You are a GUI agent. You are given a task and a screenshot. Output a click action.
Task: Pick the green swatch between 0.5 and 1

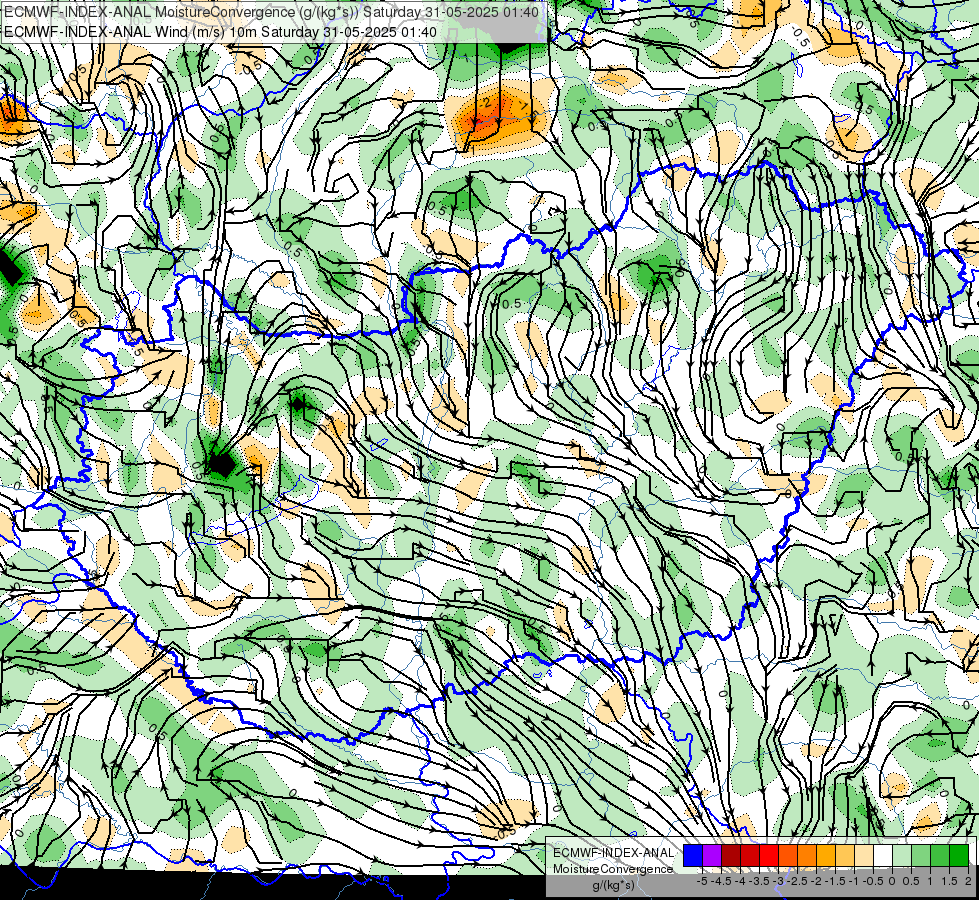921,855
